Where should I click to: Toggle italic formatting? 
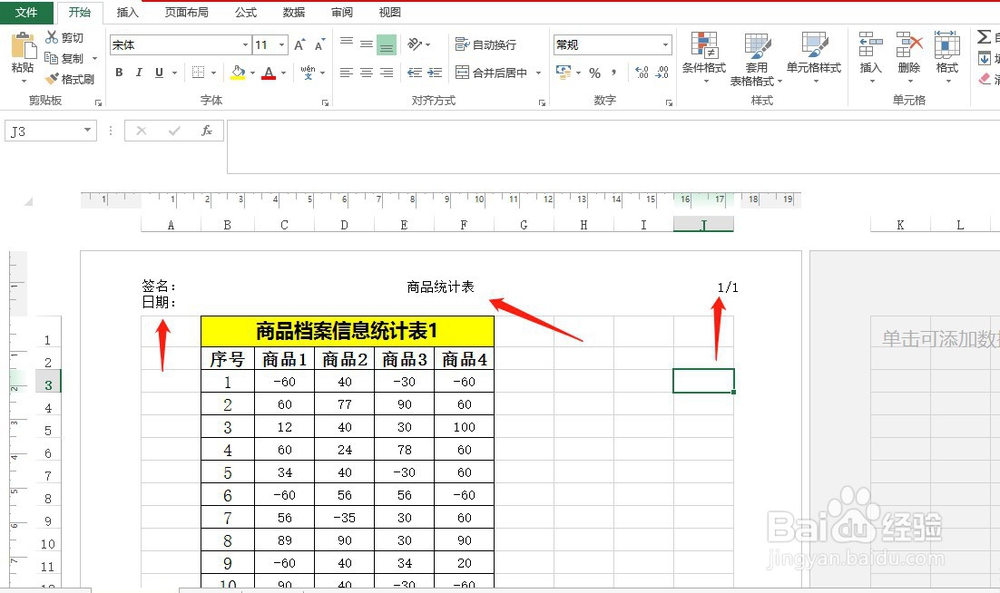(x=138, y=73)
